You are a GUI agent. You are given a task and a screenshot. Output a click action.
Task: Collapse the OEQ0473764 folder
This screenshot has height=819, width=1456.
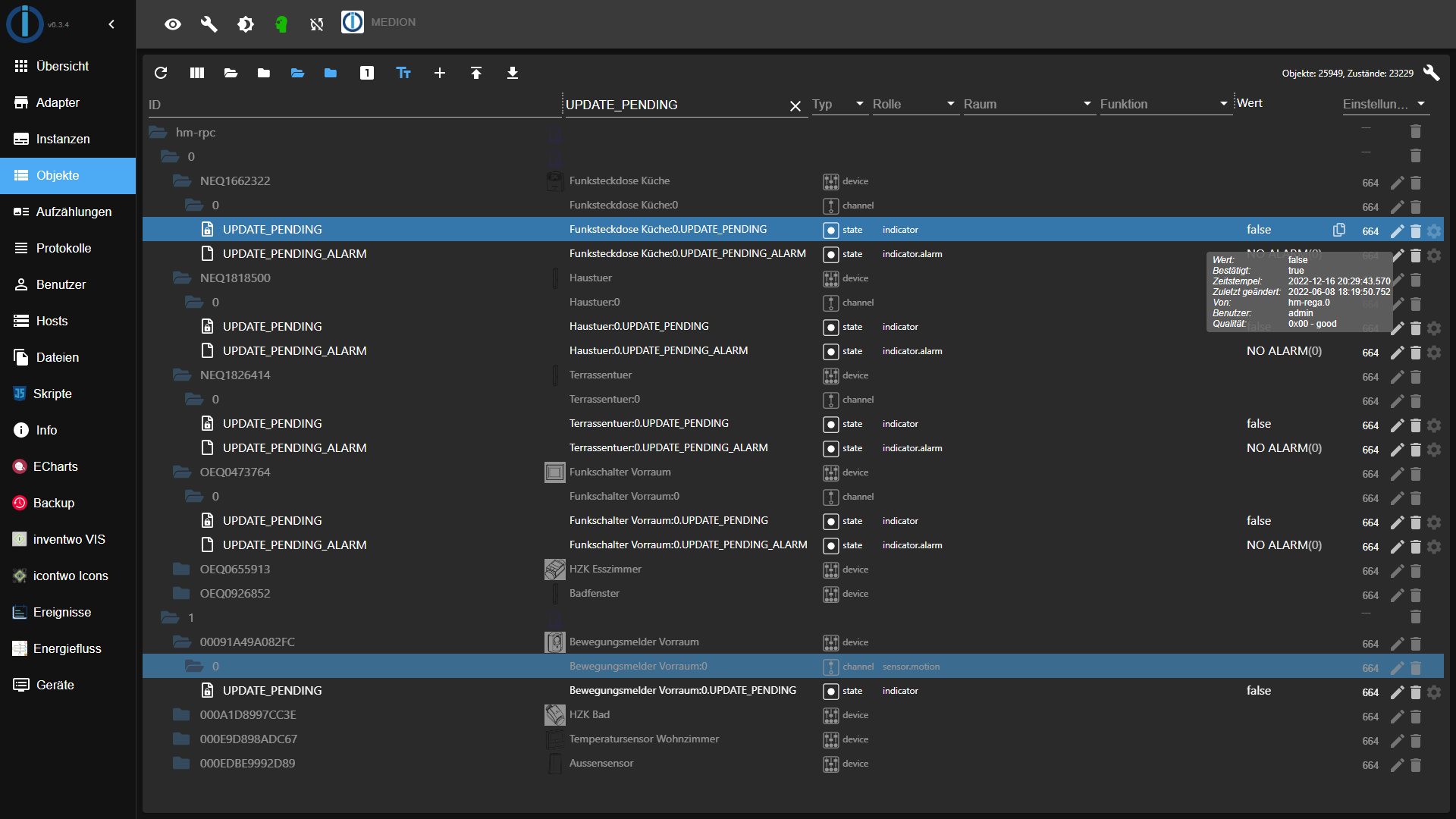[182, 472]
